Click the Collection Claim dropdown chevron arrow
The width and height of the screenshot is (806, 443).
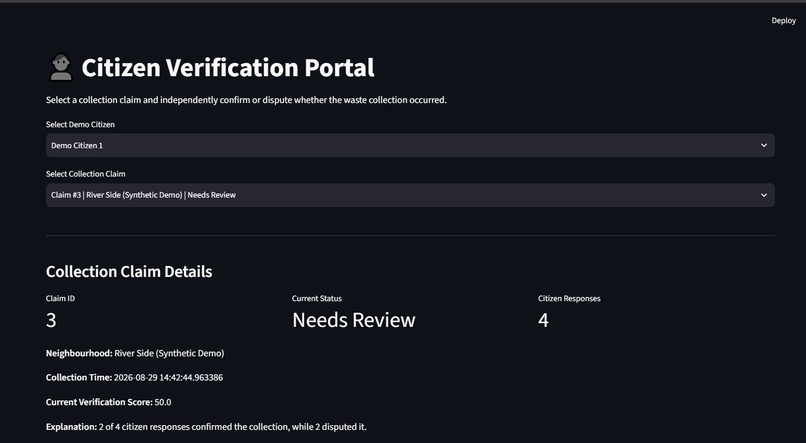coord(764,195)
